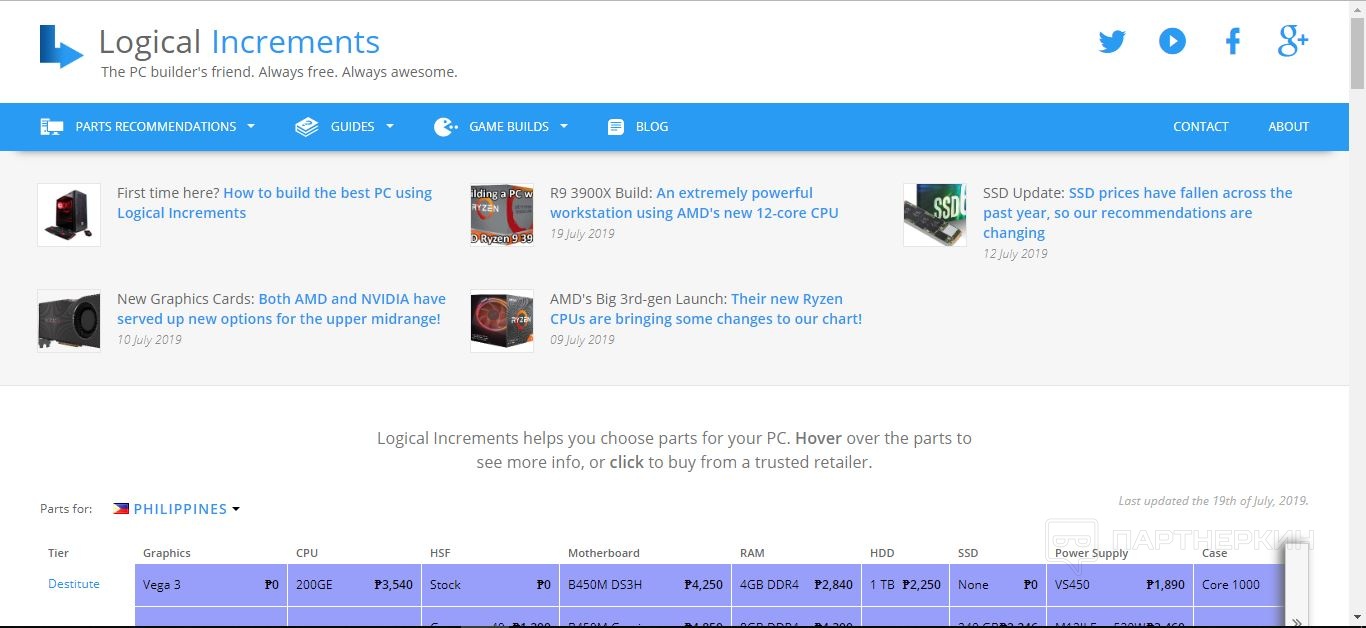Click the page scrollbar up arrow
This screenshot has height=628, width=1366.
click(1357, 8)
